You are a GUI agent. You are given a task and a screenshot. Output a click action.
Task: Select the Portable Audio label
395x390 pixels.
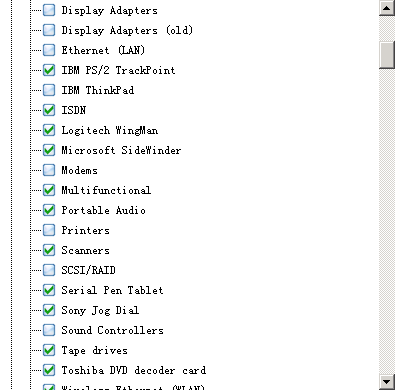tap(103, 210)
